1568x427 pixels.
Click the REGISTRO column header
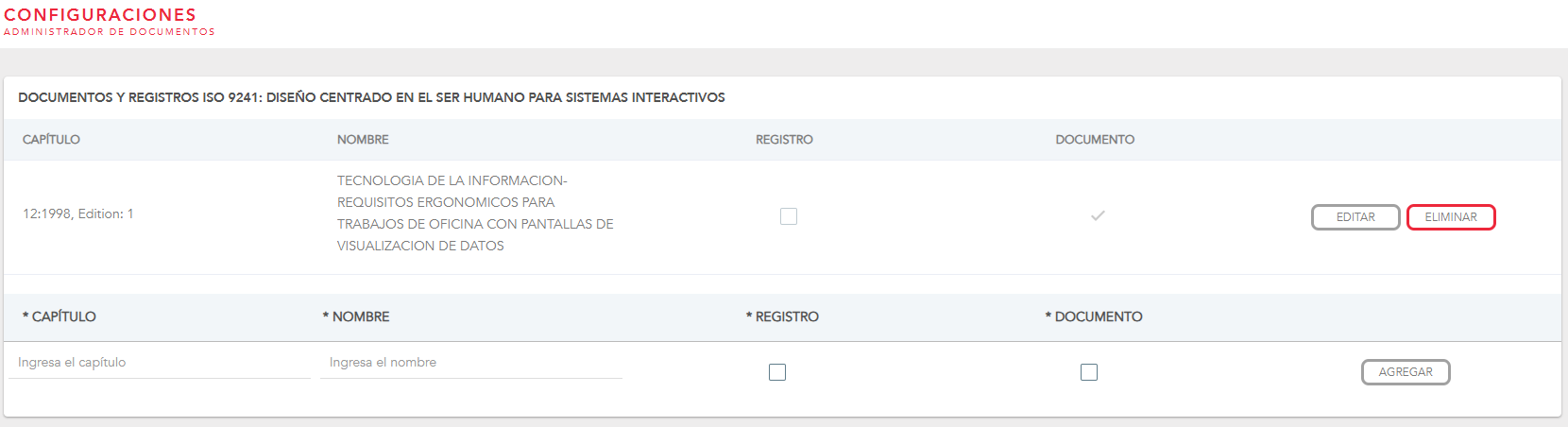coord(784,140)
